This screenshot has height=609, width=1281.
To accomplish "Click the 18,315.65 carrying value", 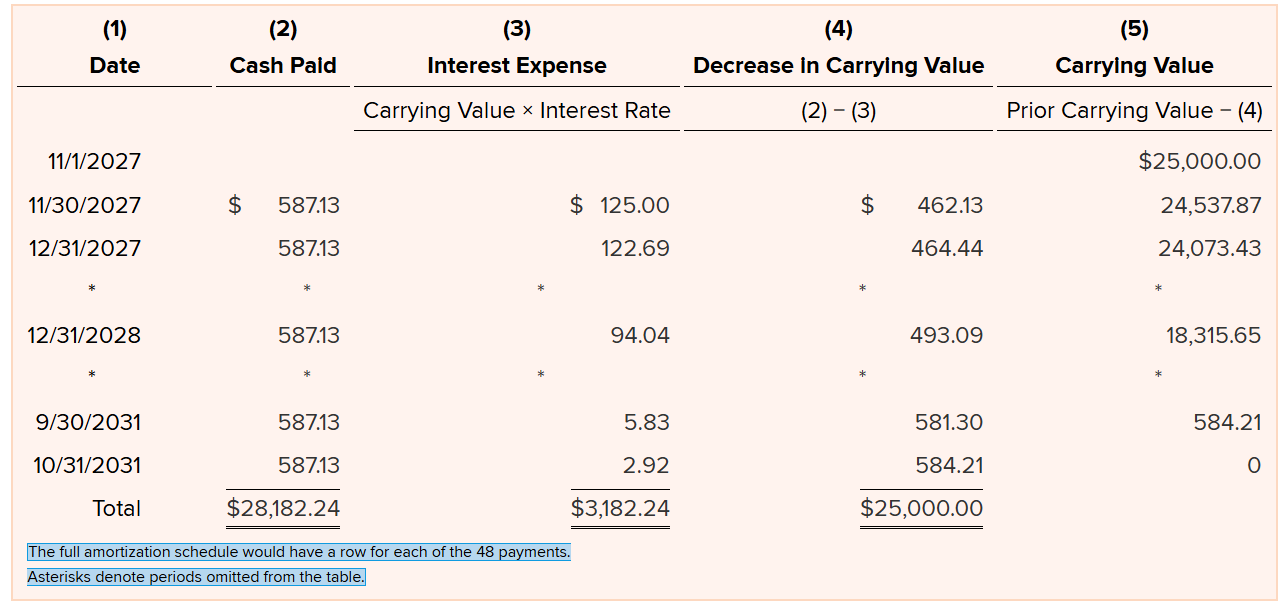I will pos(1213,335).
